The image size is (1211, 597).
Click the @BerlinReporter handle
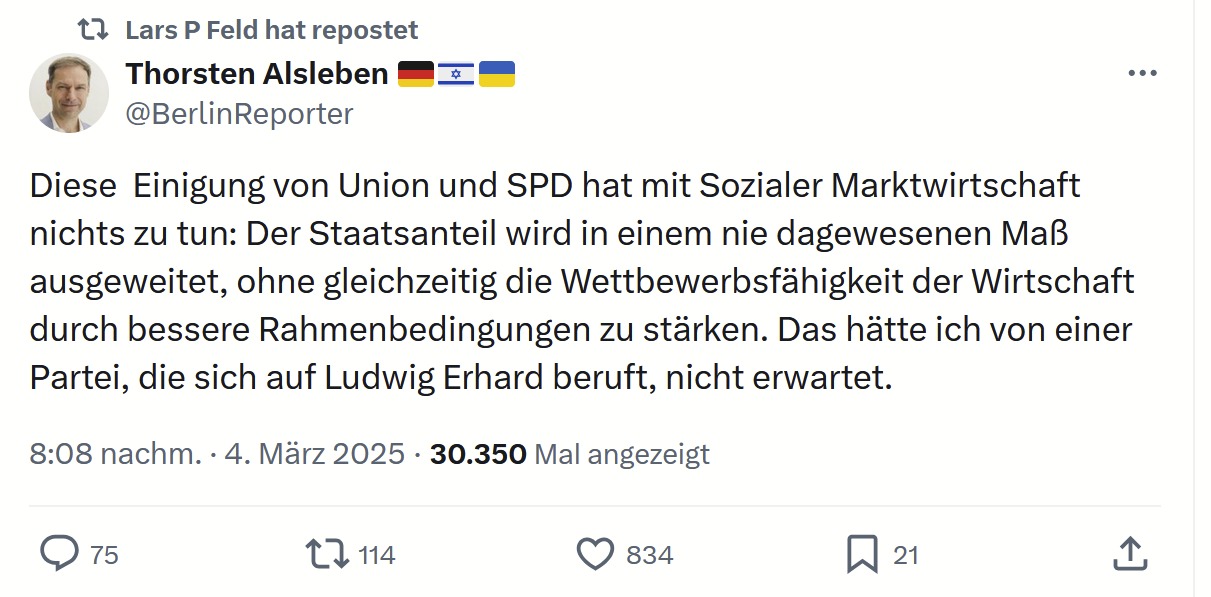[239, 114]
